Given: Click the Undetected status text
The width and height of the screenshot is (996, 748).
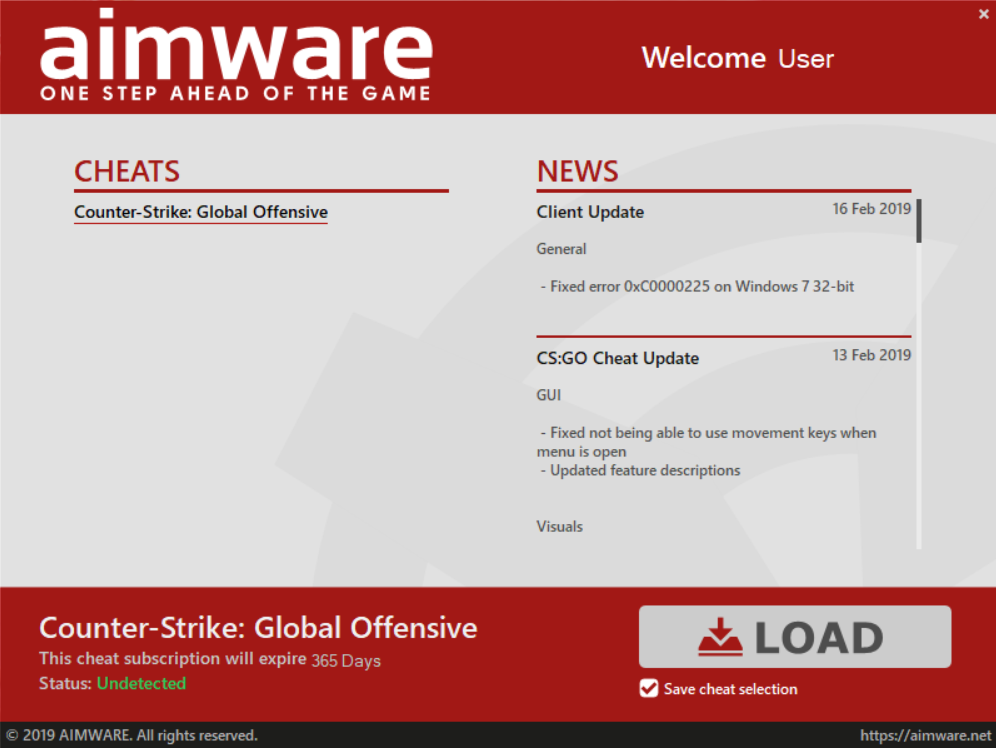Looking at the screenshot, I should point(141,683).
